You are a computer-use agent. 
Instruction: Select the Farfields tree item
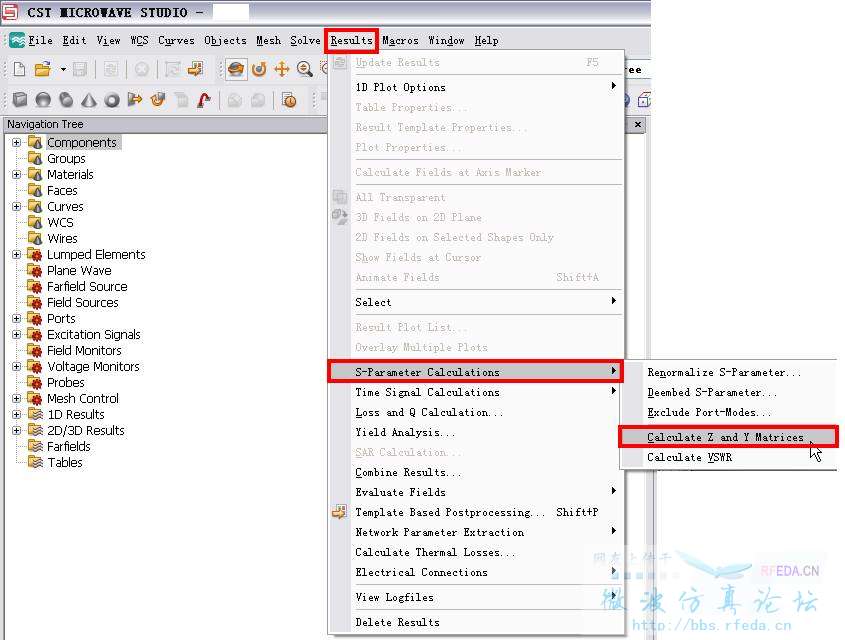(68, 447)
